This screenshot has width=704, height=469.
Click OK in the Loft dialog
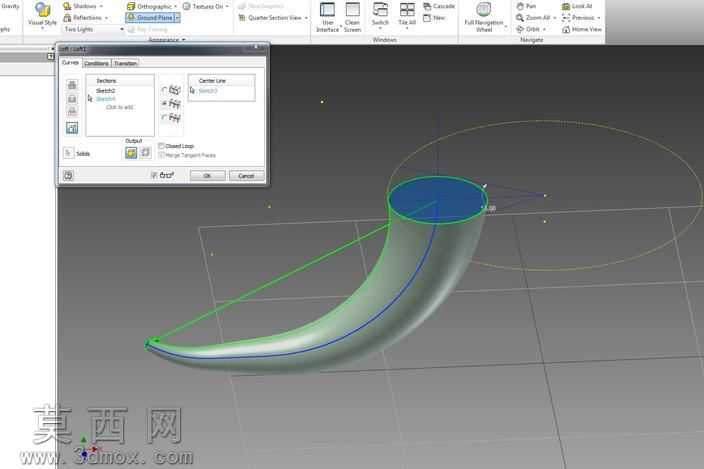tap(207, 175)
